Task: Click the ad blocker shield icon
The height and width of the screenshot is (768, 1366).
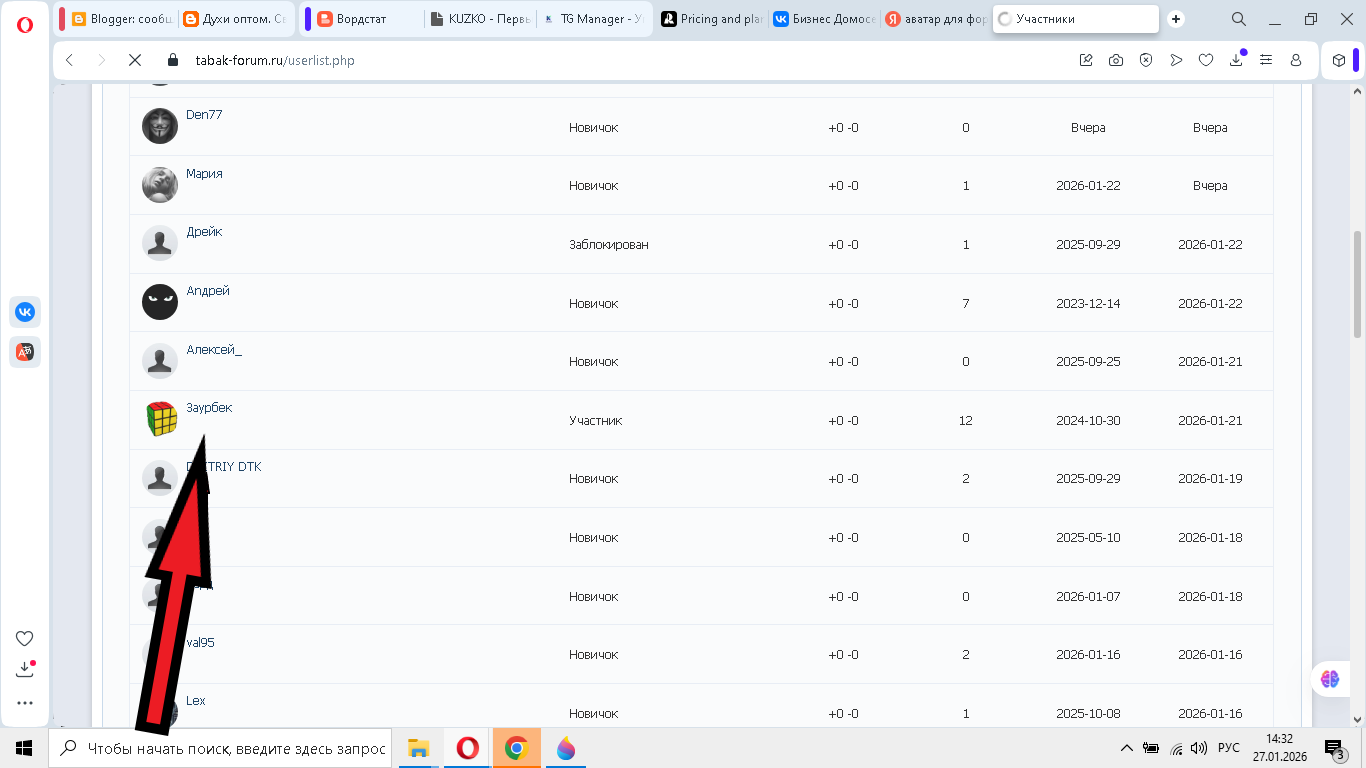Action: point(1146,60)
